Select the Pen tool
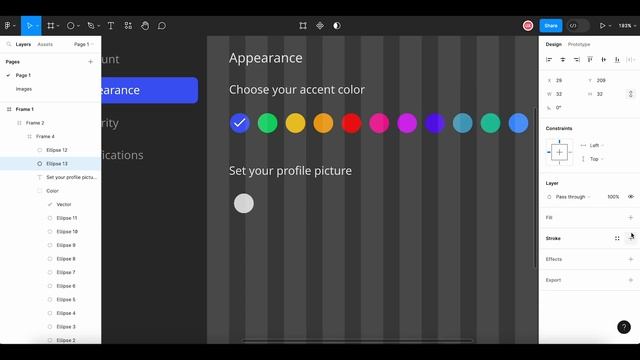Viewport: 640px width, 360px height. pos(91,26)
